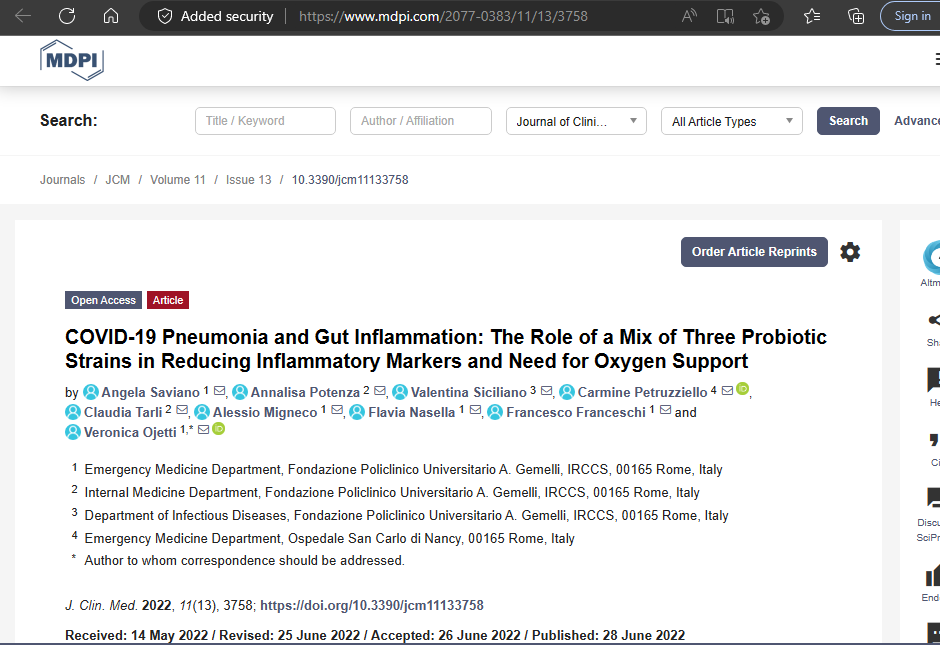Click the Ospedale San Carlo di Nancy affiliation

(329, 538)
